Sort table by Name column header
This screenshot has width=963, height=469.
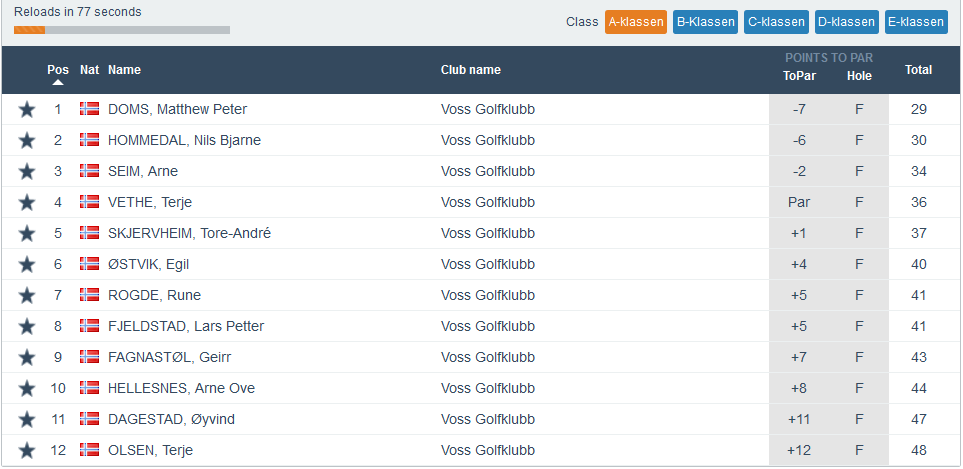(125, 70)
